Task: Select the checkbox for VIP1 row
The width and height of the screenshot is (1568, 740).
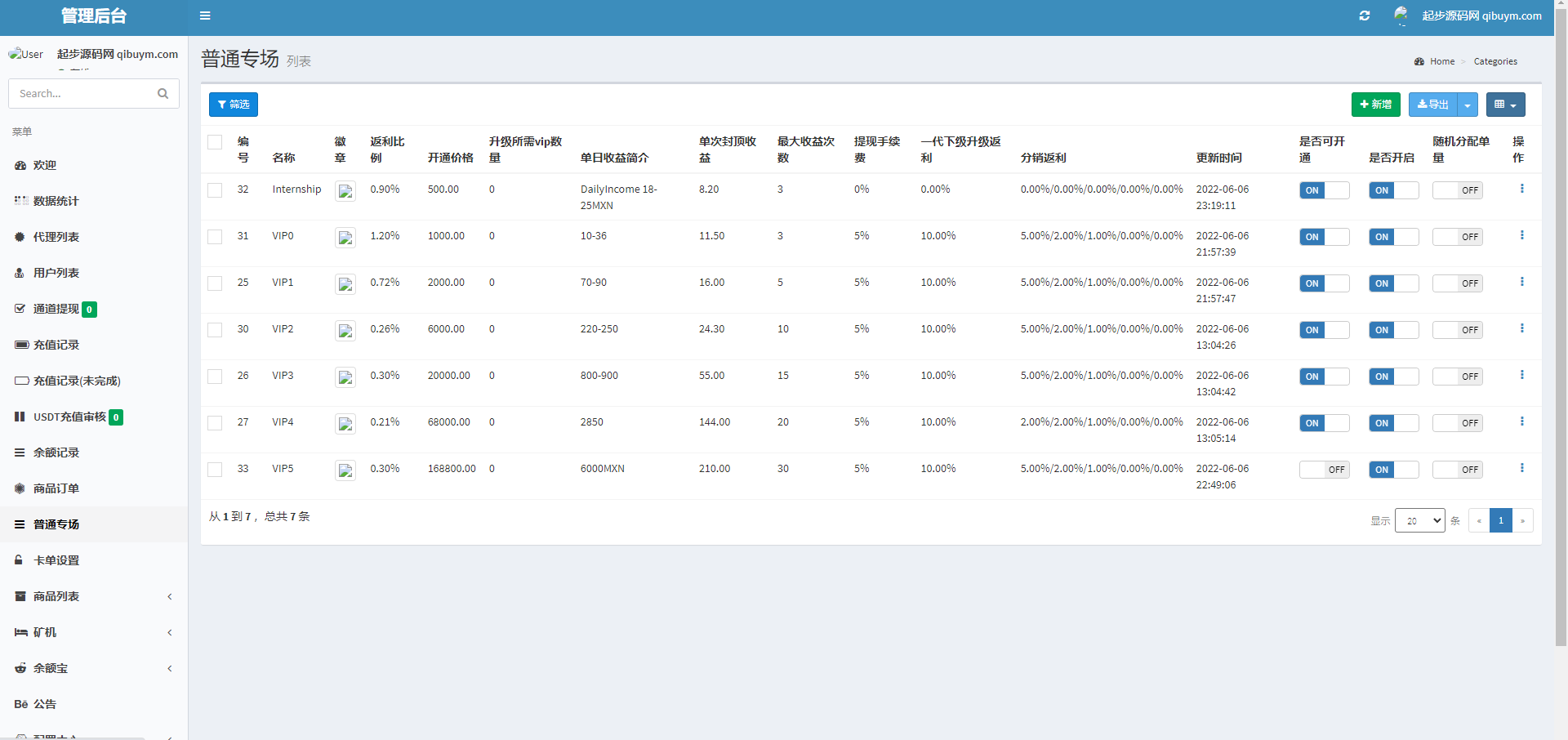Action: click(215, 283)
